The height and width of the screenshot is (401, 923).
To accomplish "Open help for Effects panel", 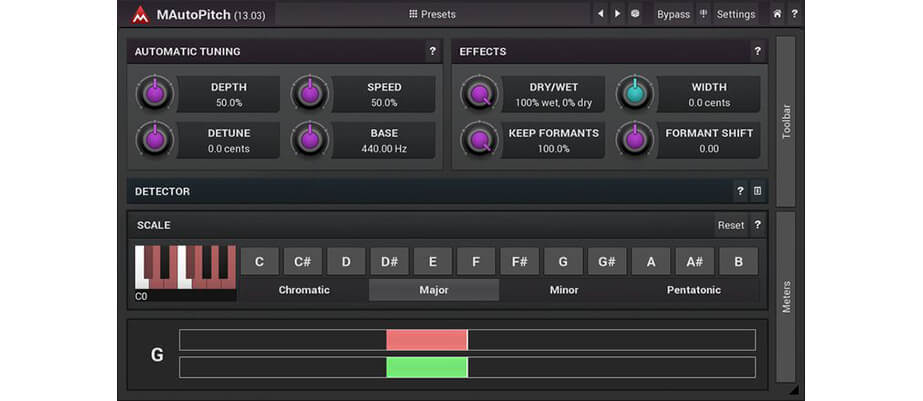I will pos(758,51).
